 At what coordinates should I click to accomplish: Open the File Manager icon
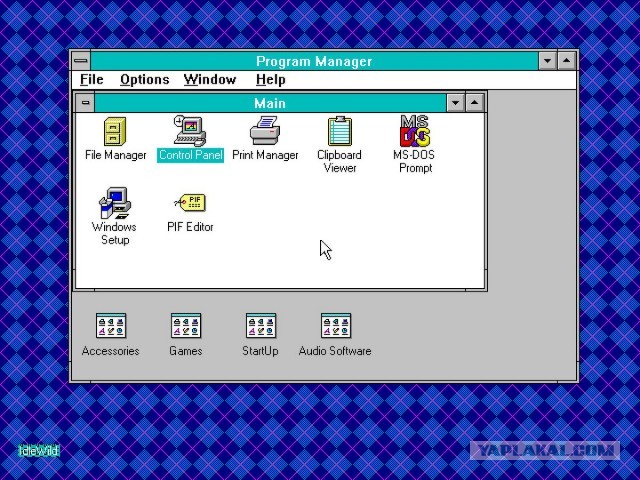[x=115, y=131]
